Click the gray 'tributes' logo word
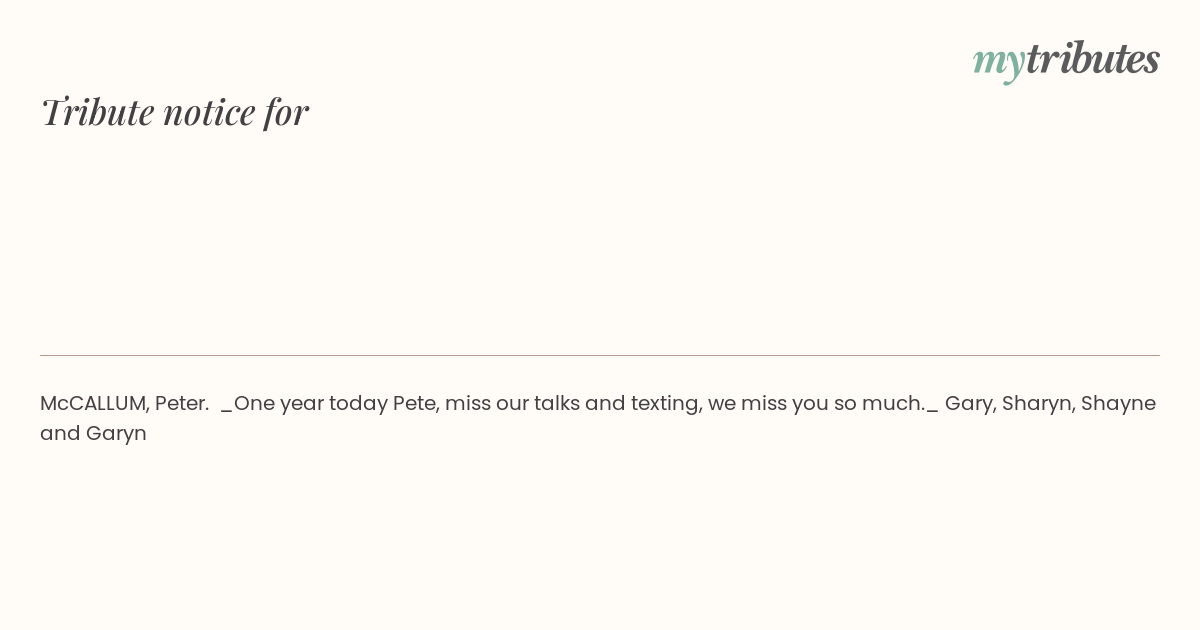 1092,58
